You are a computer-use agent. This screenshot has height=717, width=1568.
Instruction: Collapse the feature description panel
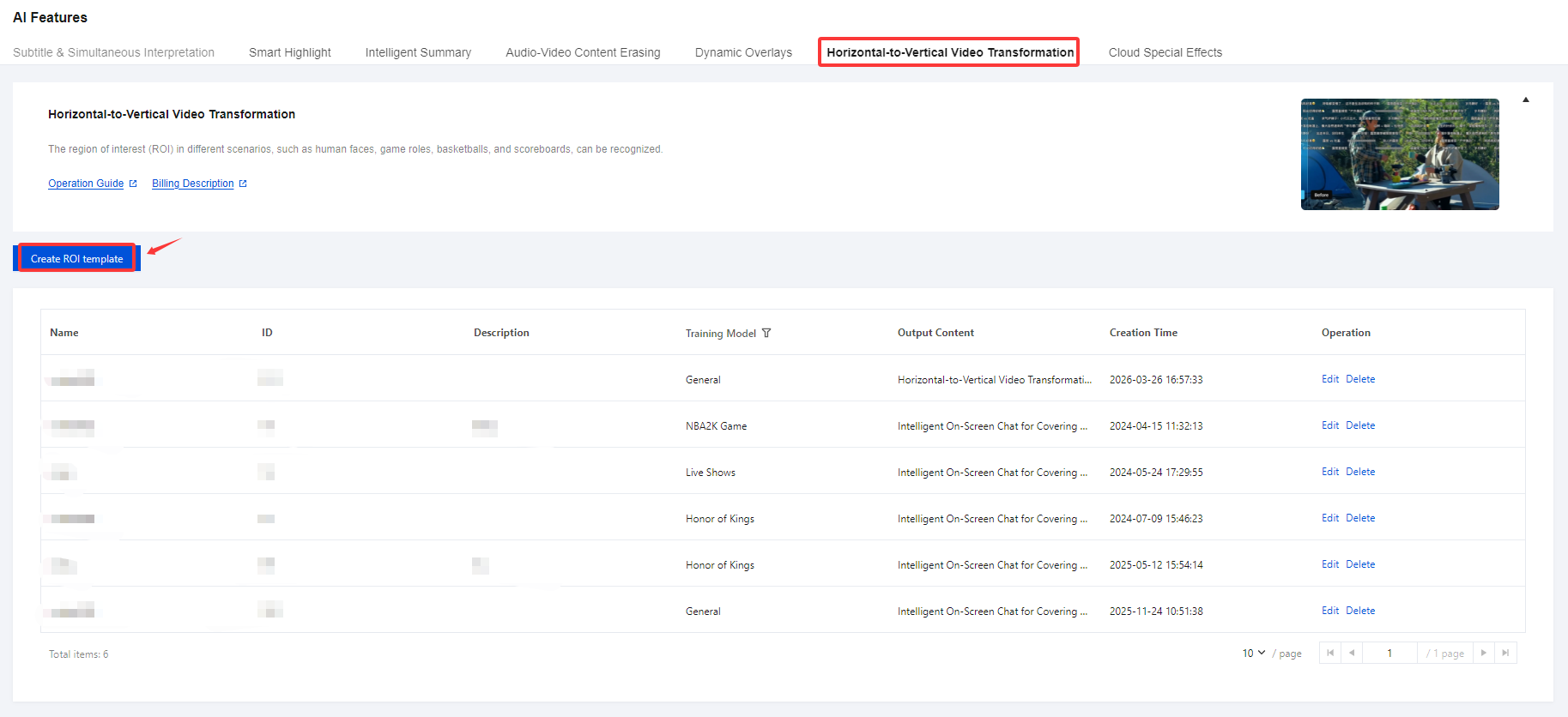[1525, 100]
